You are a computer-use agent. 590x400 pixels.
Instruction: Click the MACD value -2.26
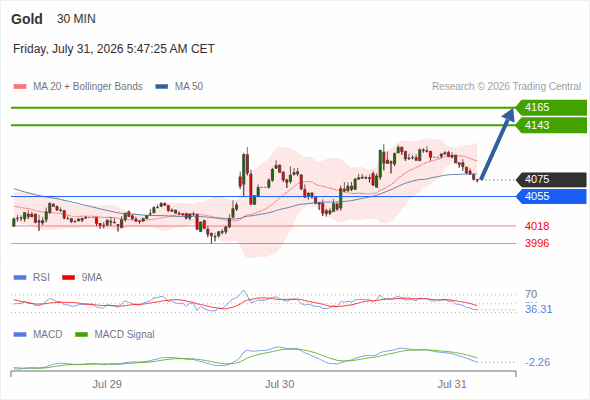[x=537, y=362]
